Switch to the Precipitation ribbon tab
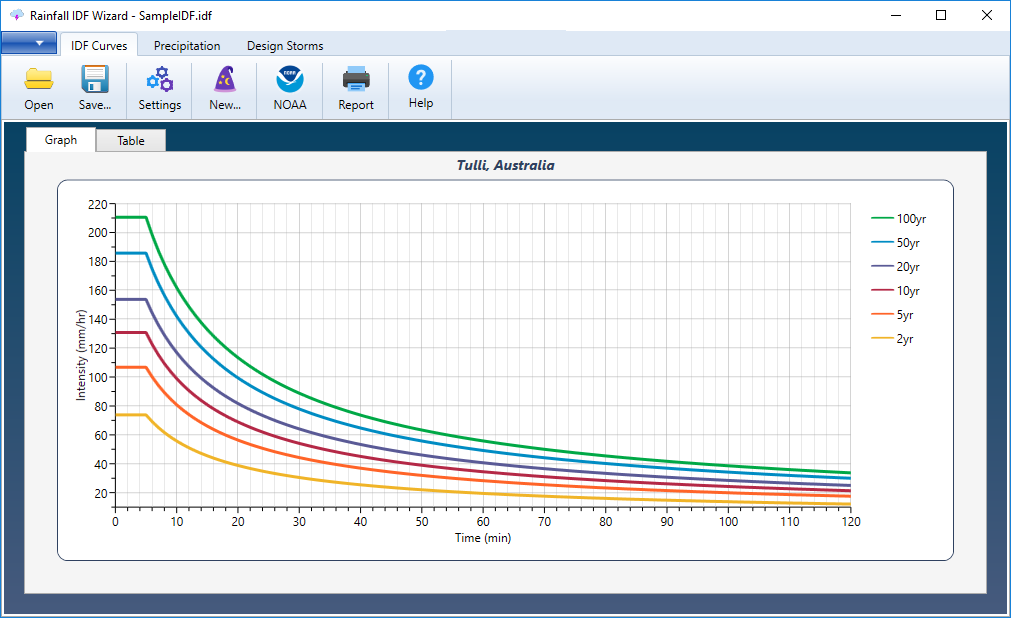1011x618 pixels. [187, 46]
